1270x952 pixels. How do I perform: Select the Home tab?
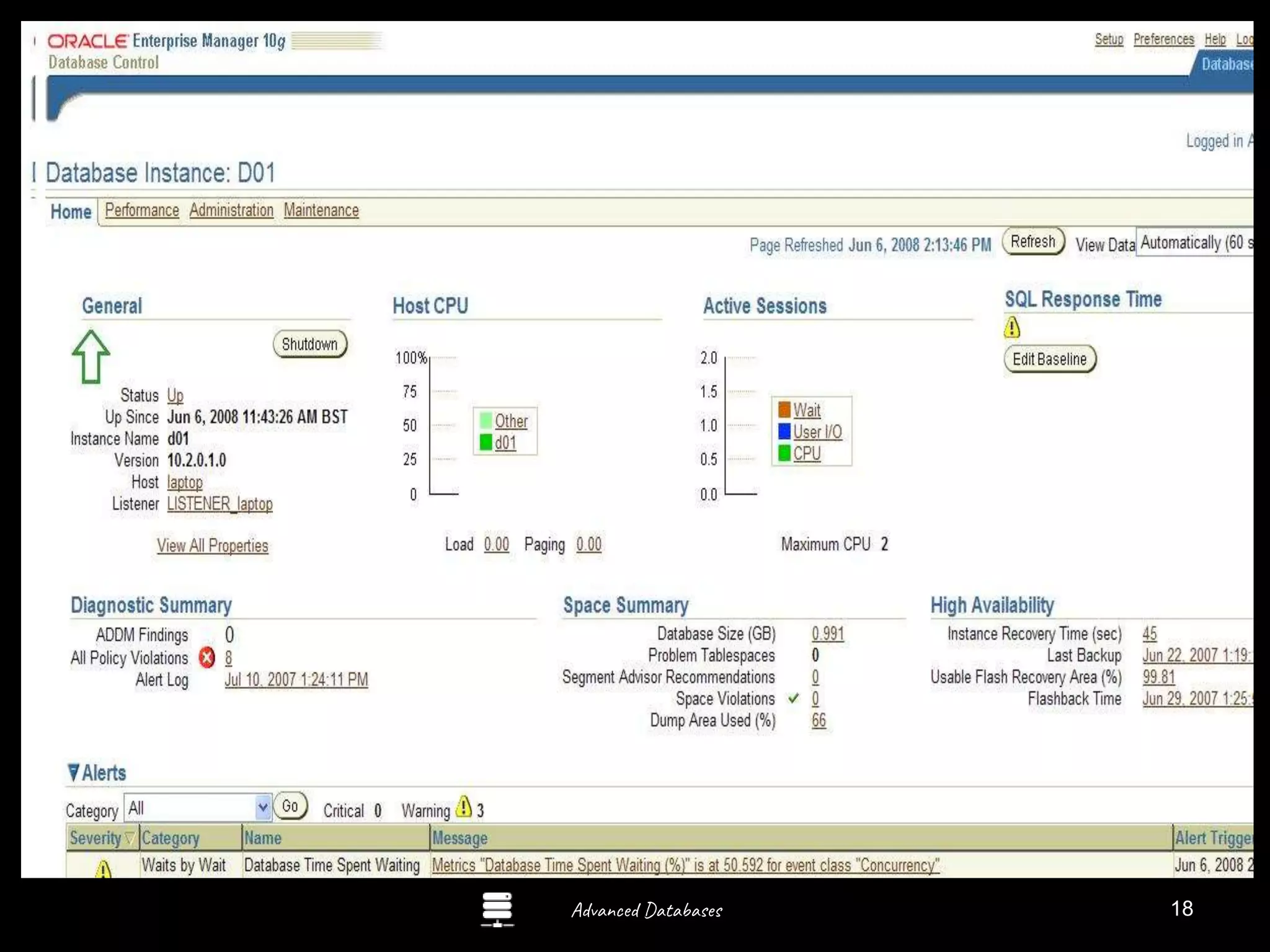71,212
